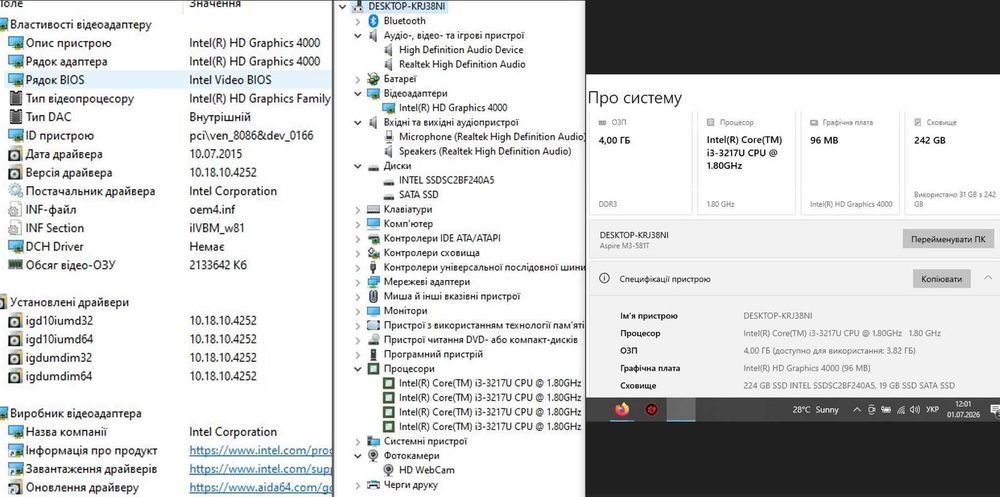Click the Диски drive category icon
The image size is (1000, 497).
[374, 166]
